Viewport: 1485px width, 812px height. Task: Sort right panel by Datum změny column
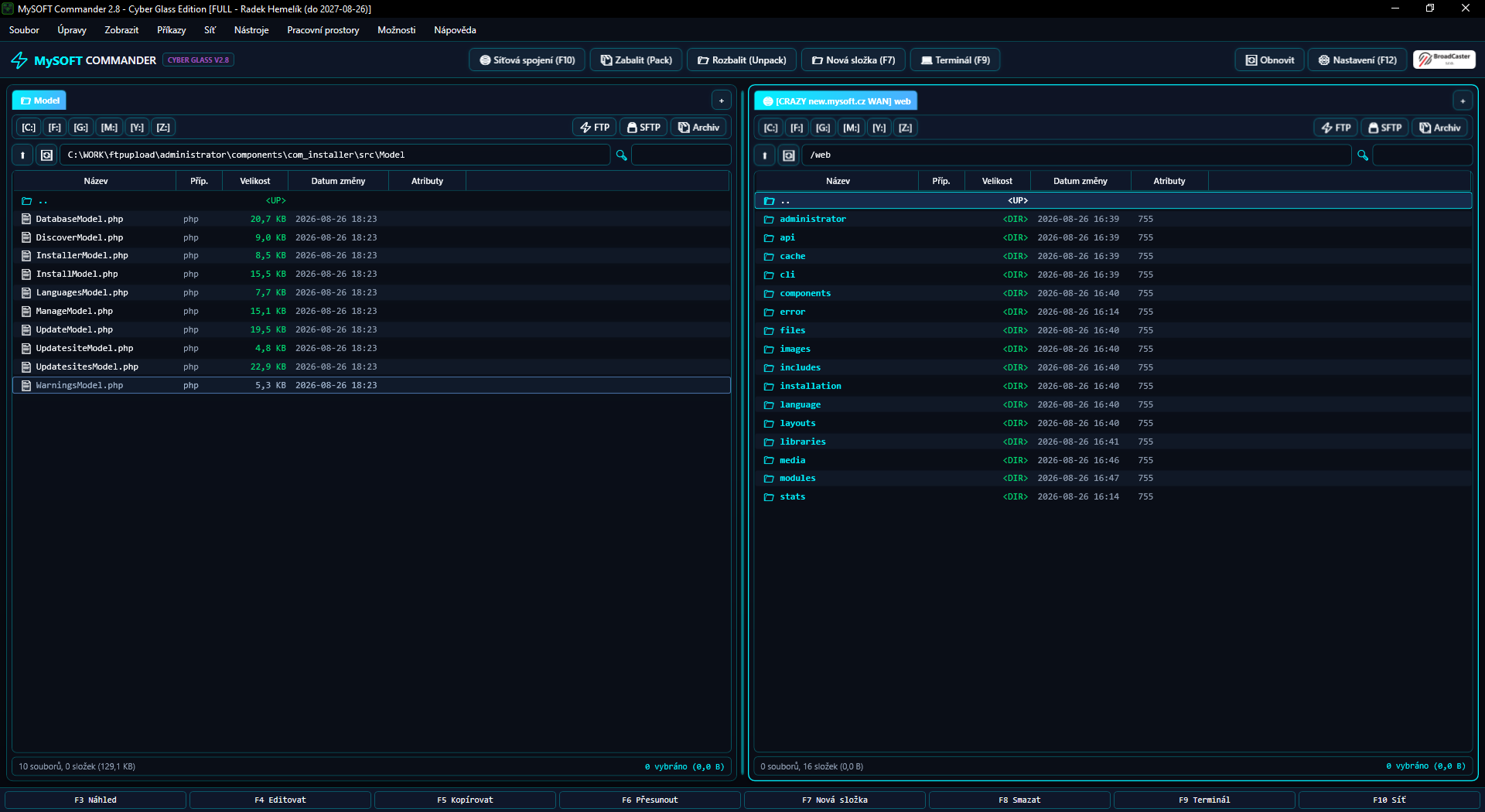(1080, 181)
